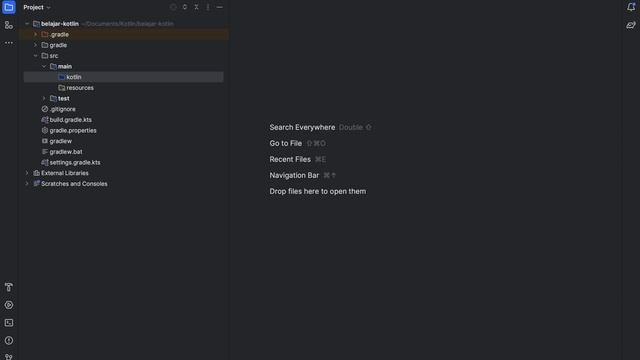Screen dimensions: 640x360
Task: Click Recent Files hint text
Action: (290, 159)
